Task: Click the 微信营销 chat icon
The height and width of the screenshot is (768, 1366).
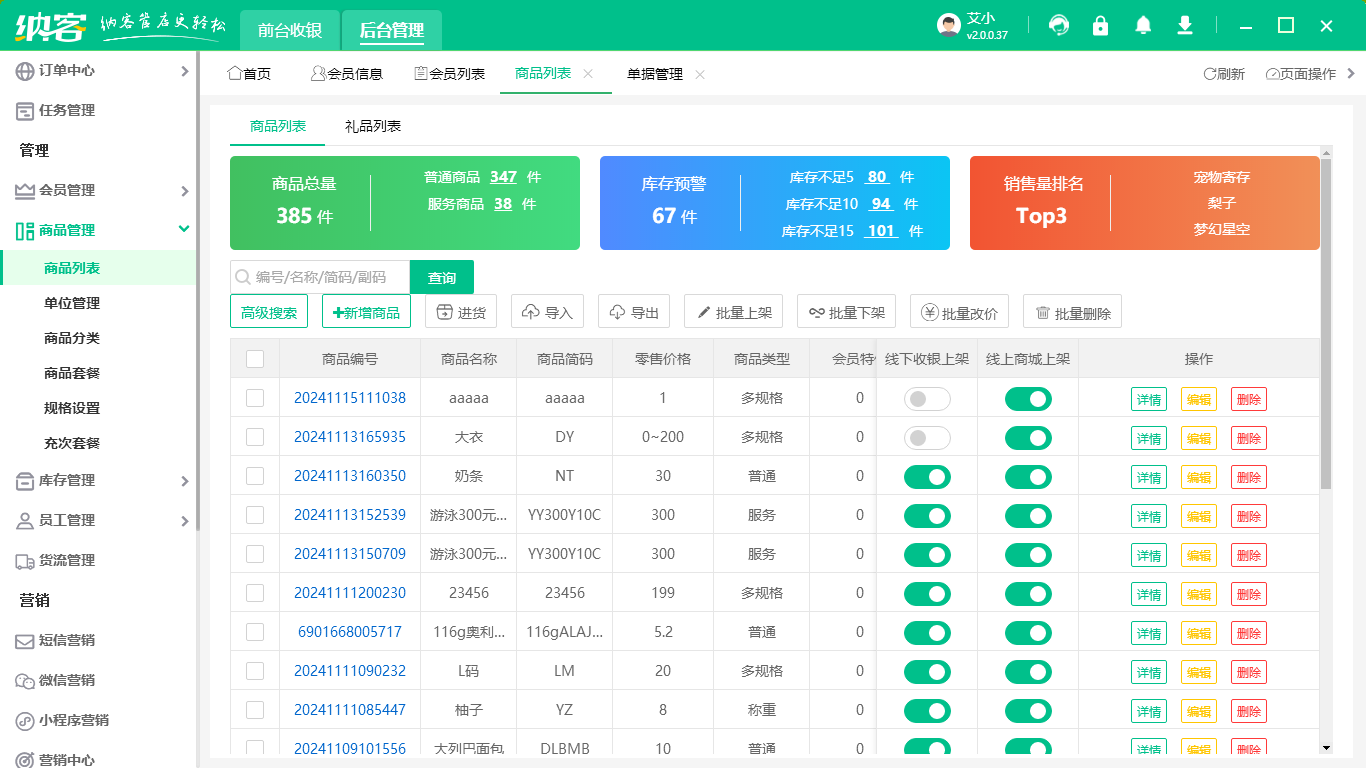Action: click(x=25, y=681)
